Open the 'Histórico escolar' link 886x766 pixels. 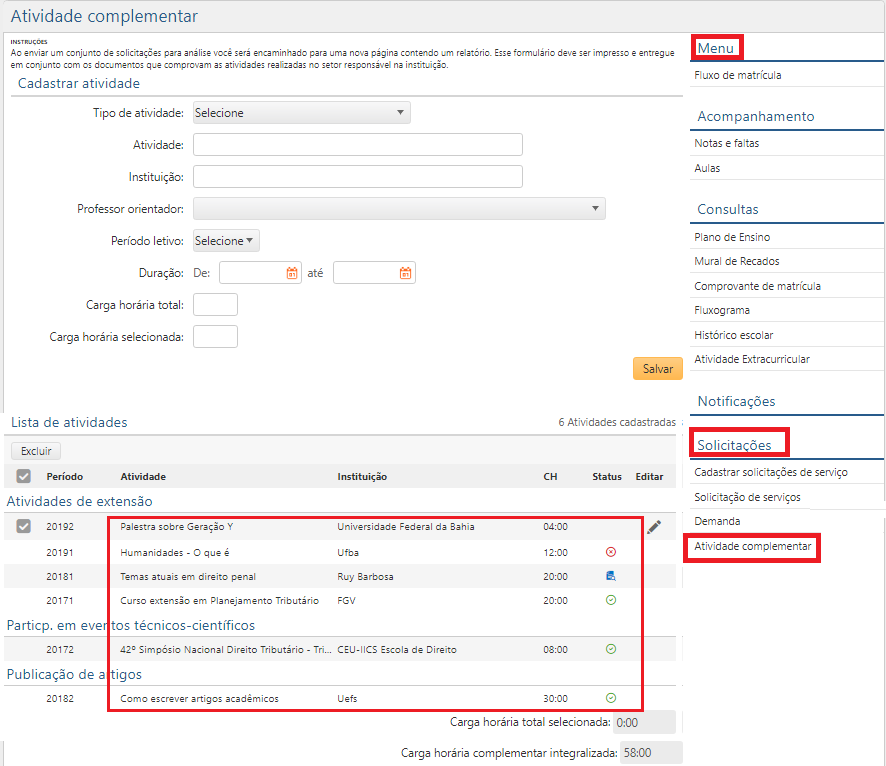click(733, 334)
